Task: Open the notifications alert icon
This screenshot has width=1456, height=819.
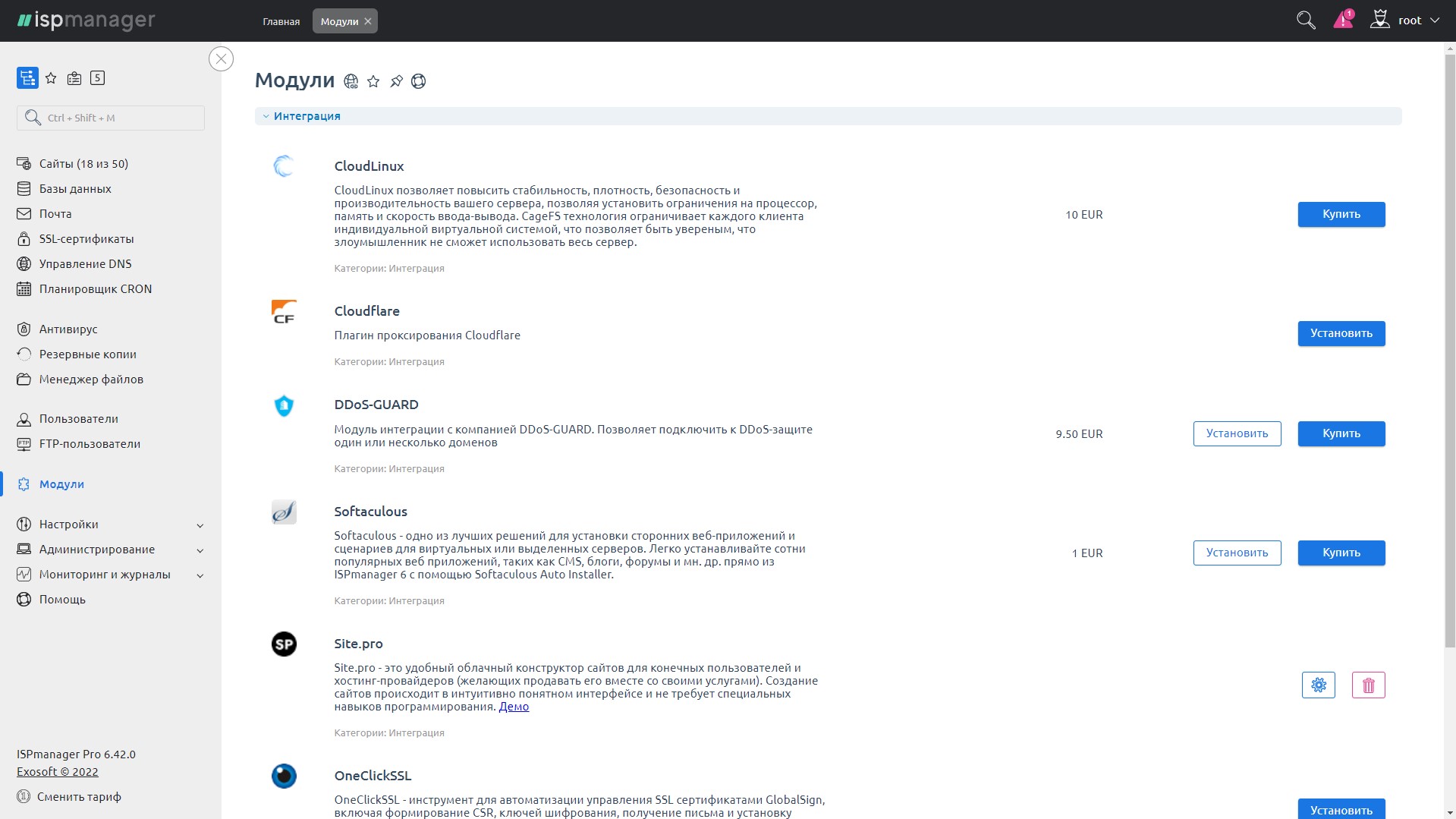Action: [1343, 20]
